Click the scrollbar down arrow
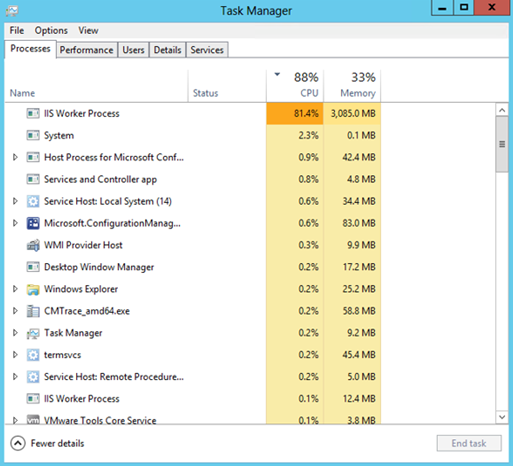The image size is (513, 466). 502,417
